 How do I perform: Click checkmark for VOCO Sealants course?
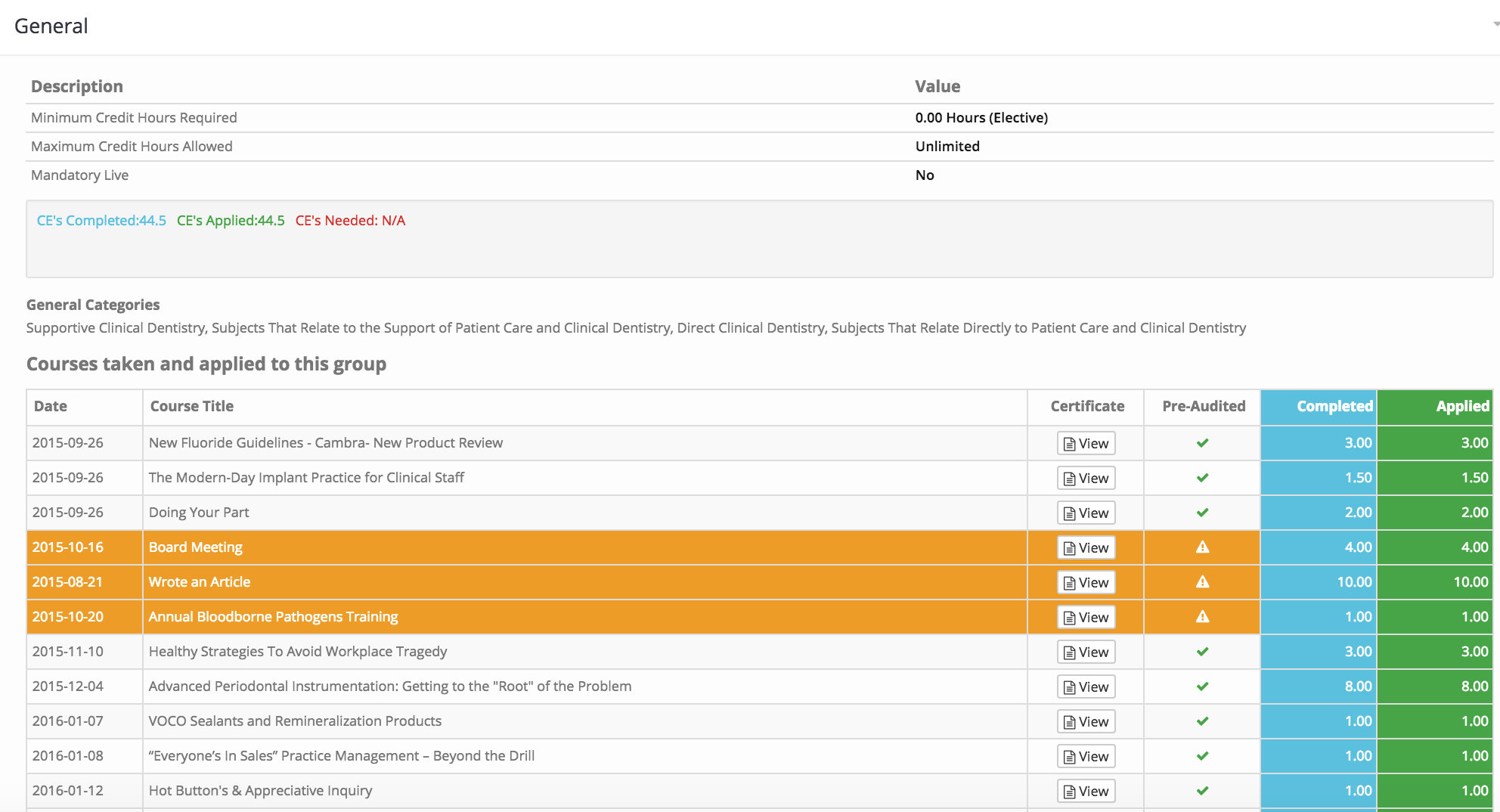pos(1202,721)
